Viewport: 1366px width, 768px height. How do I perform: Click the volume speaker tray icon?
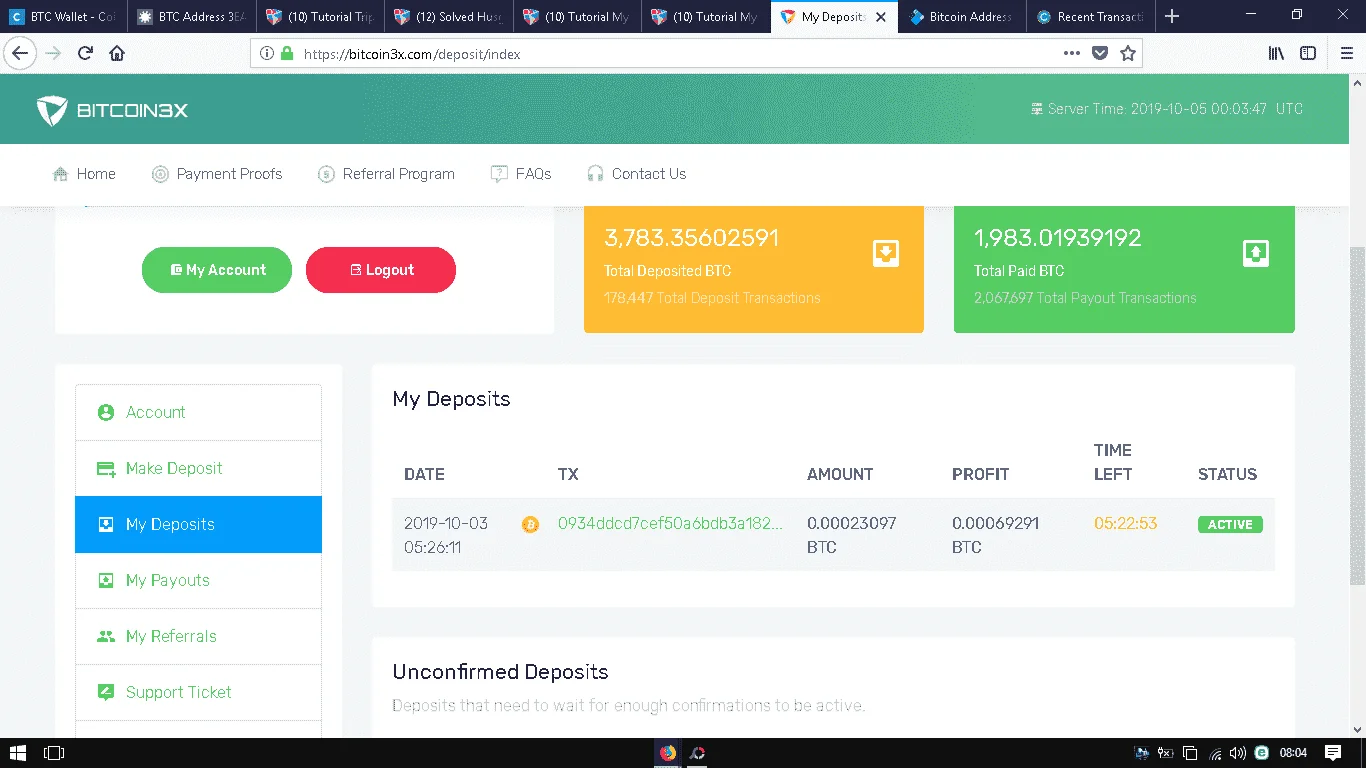click(x=1238, y=753)
